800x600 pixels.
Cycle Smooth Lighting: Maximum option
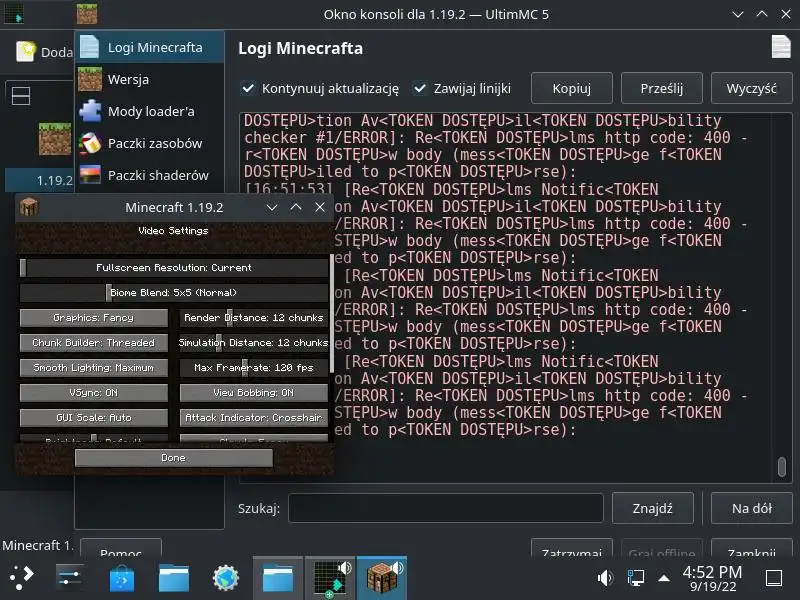pyautogui.click(x=94, y=368)
